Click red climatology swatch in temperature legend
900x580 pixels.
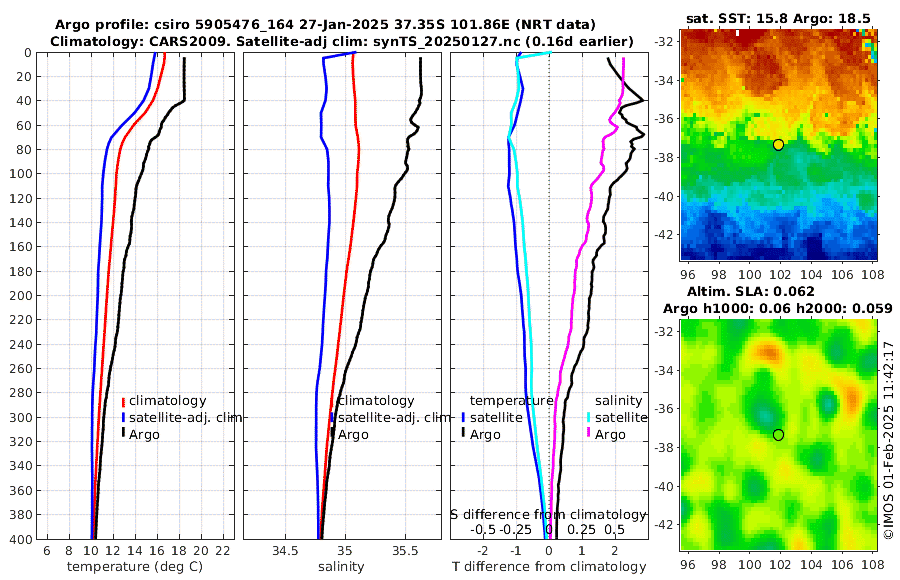[123, 401]
